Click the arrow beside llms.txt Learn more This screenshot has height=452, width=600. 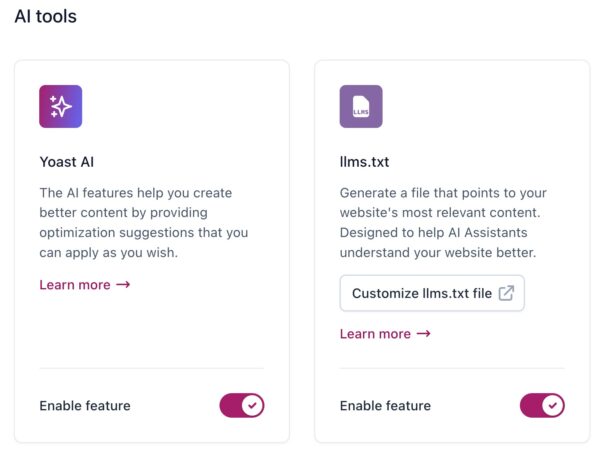click(x=423, y=334)
